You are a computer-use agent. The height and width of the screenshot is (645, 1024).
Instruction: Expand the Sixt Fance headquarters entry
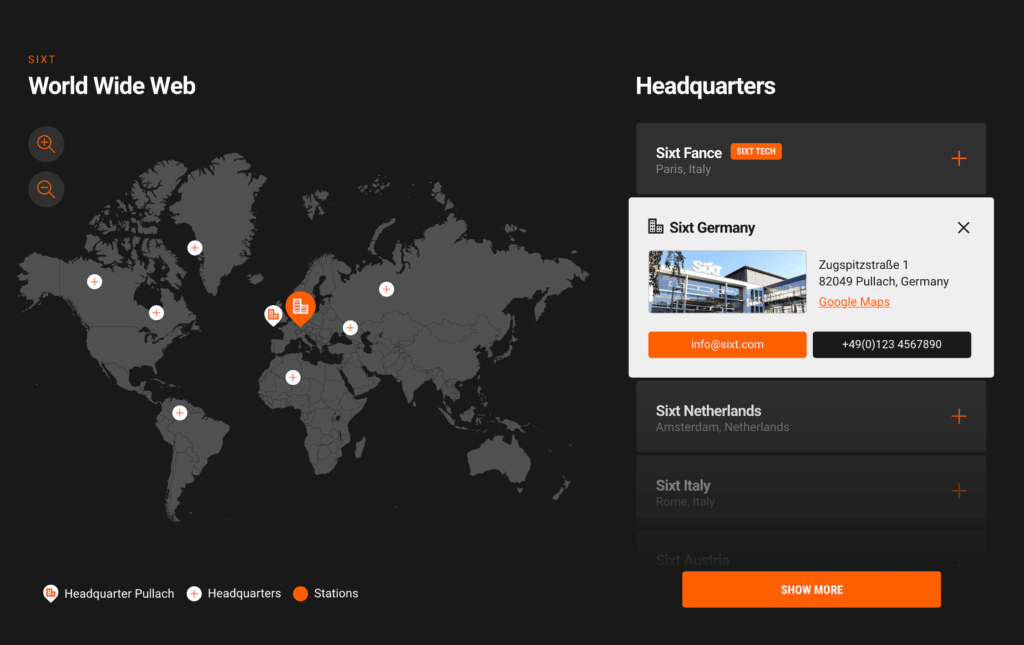(958, 158)
